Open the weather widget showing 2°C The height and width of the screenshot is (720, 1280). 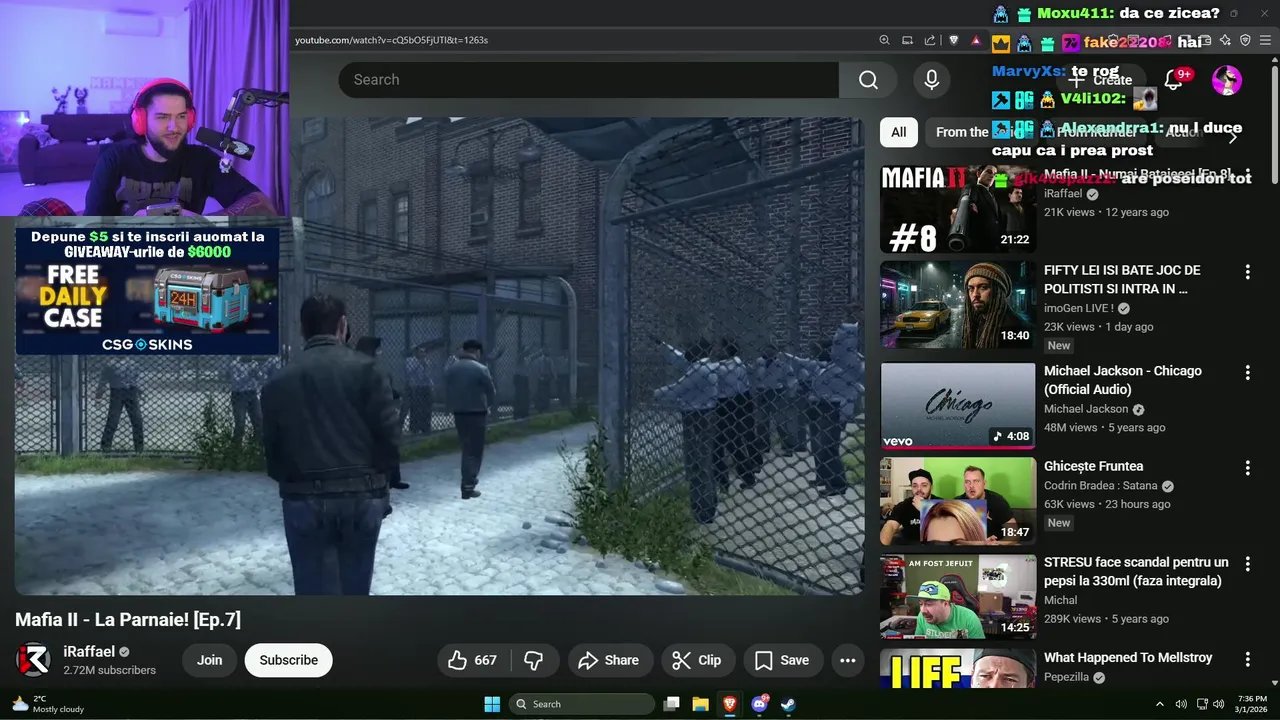[x=48, y=704]
